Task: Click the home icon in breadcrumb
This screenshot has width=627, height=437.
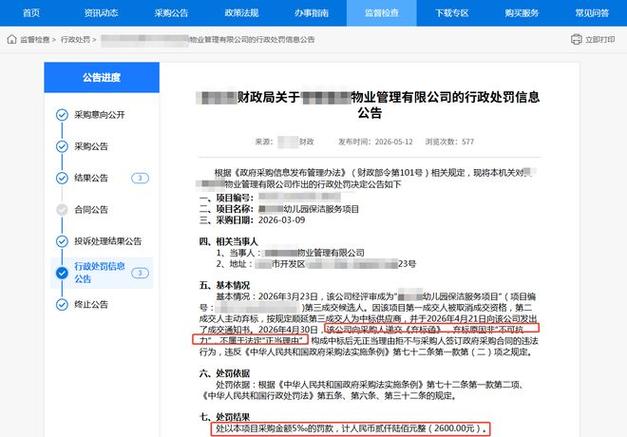Action: point(12,39)
